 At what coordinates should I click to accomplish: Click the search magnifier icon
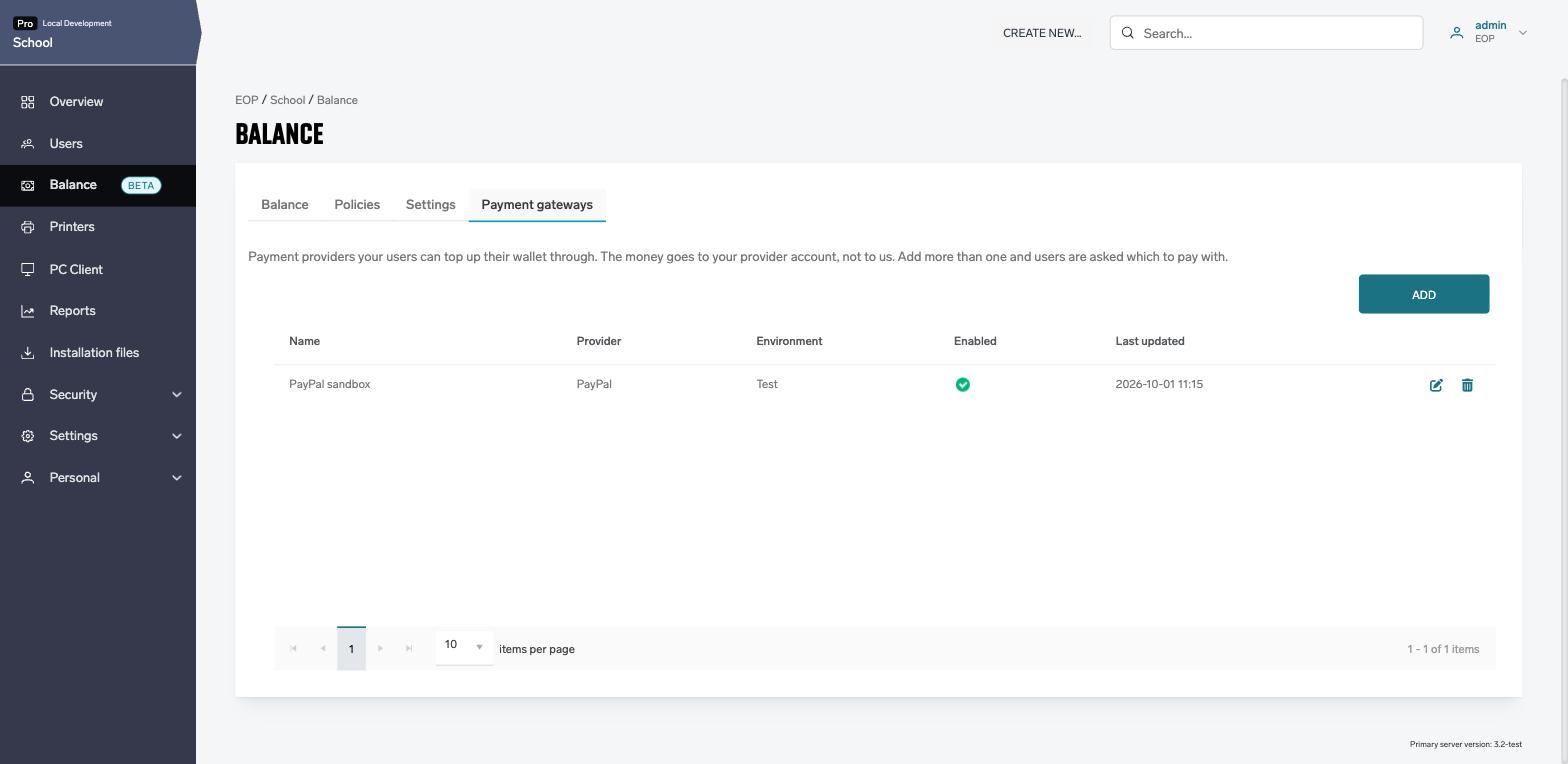tap(1127, 33)
